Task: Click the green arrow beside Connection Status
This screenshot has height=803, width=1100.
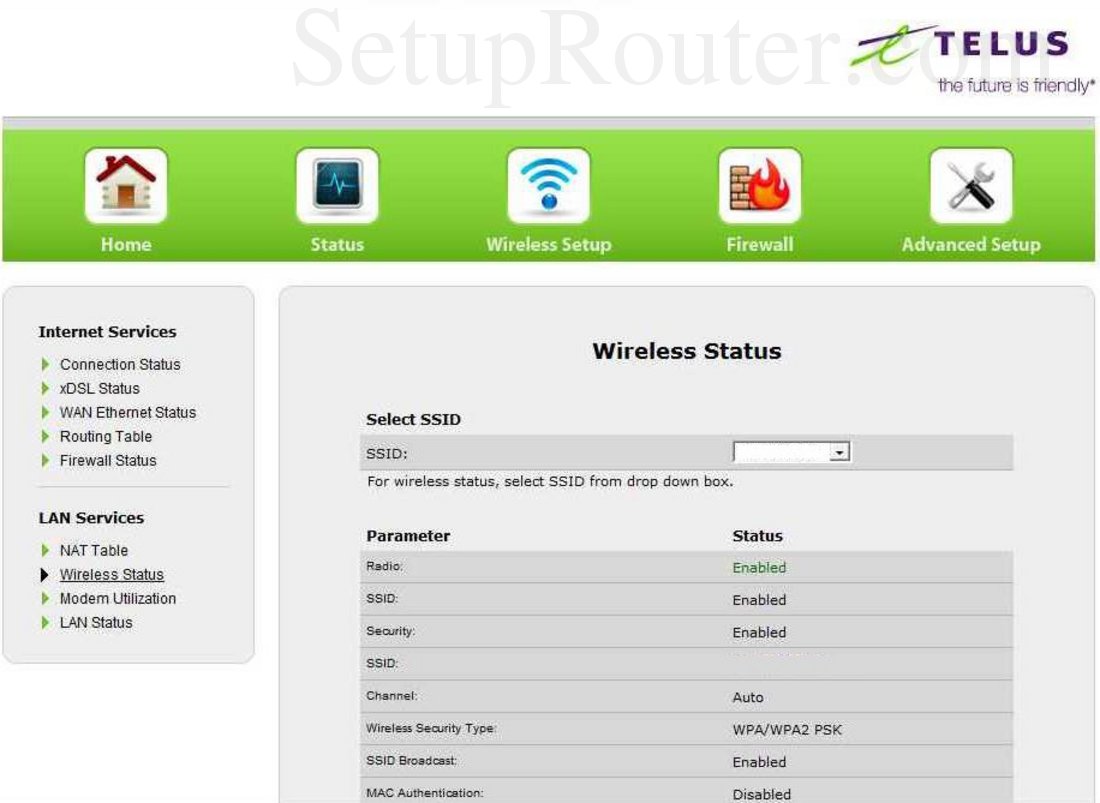Action: pos(45,364)
